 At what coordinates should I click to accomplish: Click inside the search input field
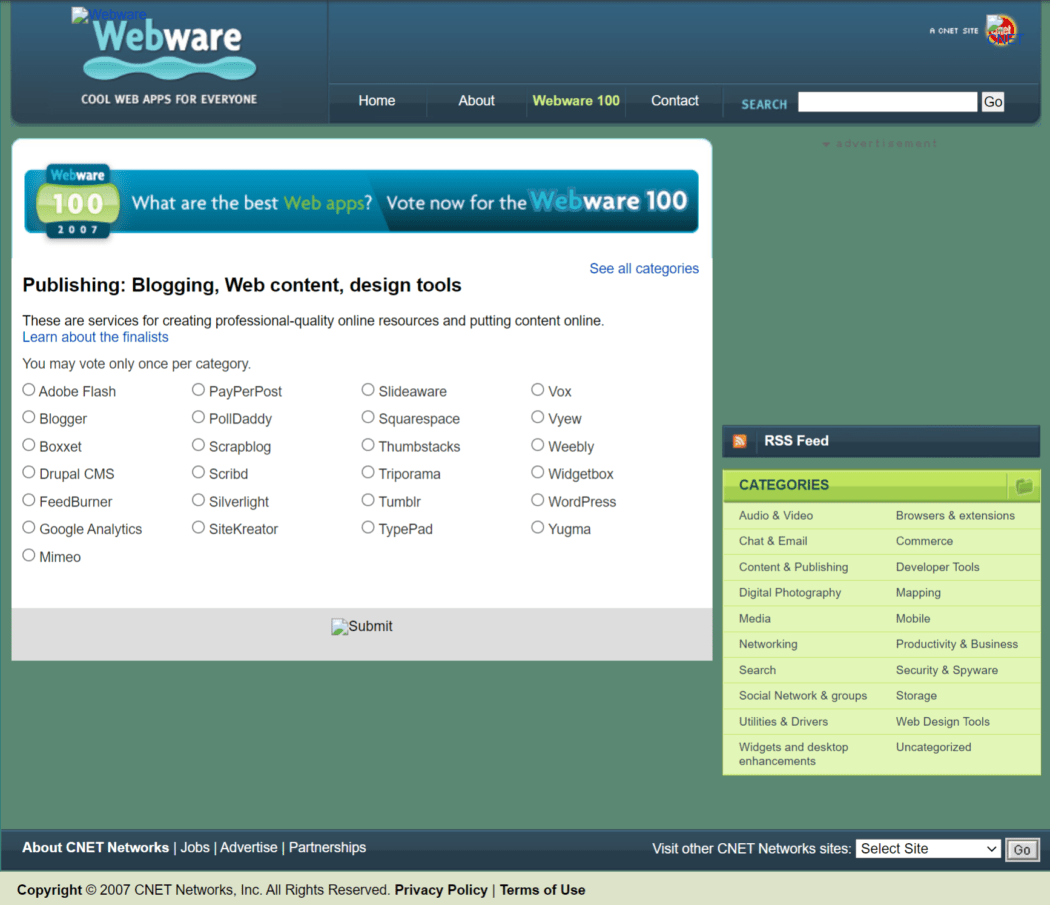[x=886, y=101]
